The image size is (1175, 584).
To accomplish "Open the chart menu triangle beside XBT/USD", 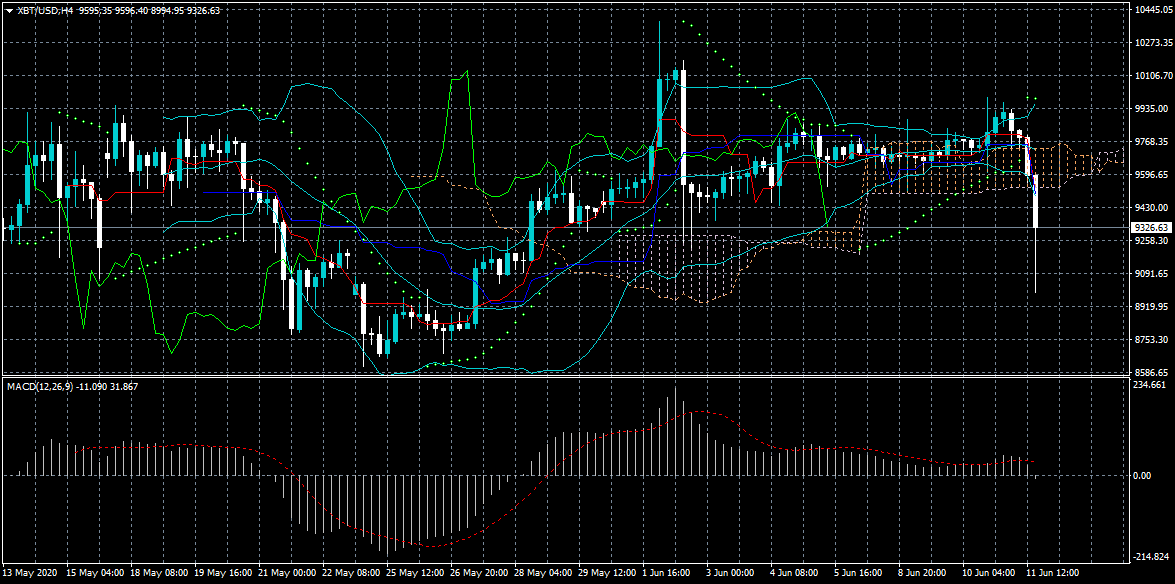I will (9, 9).
